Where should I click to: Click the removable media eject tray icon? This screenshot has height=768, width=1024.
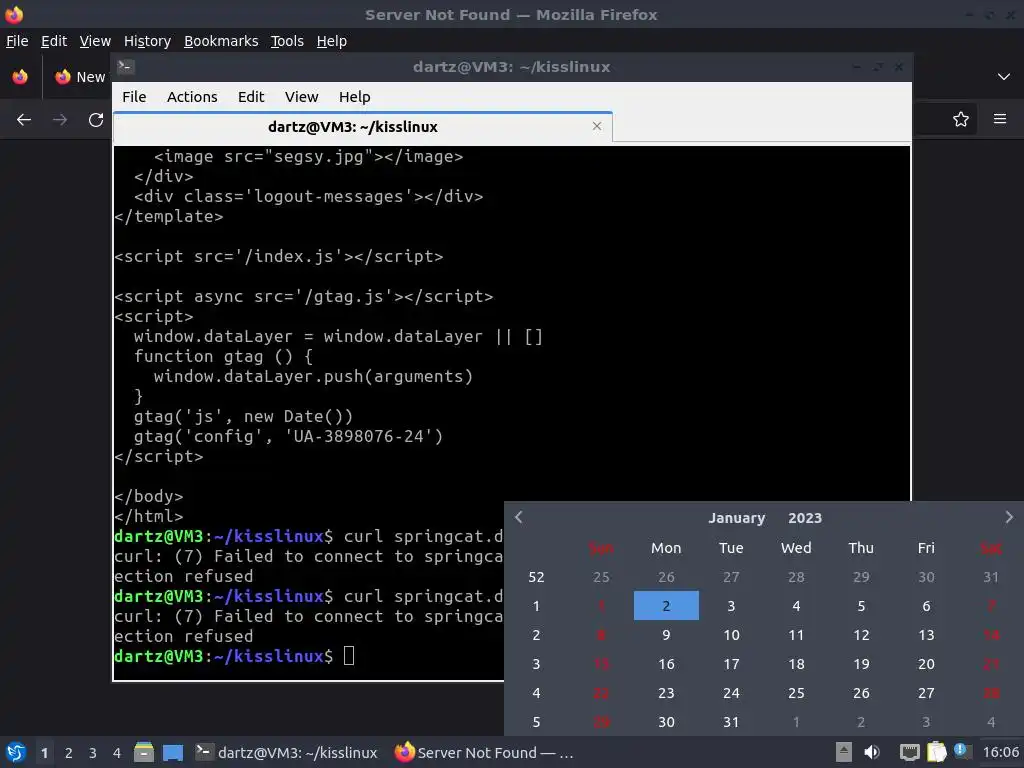click(844, 752)
